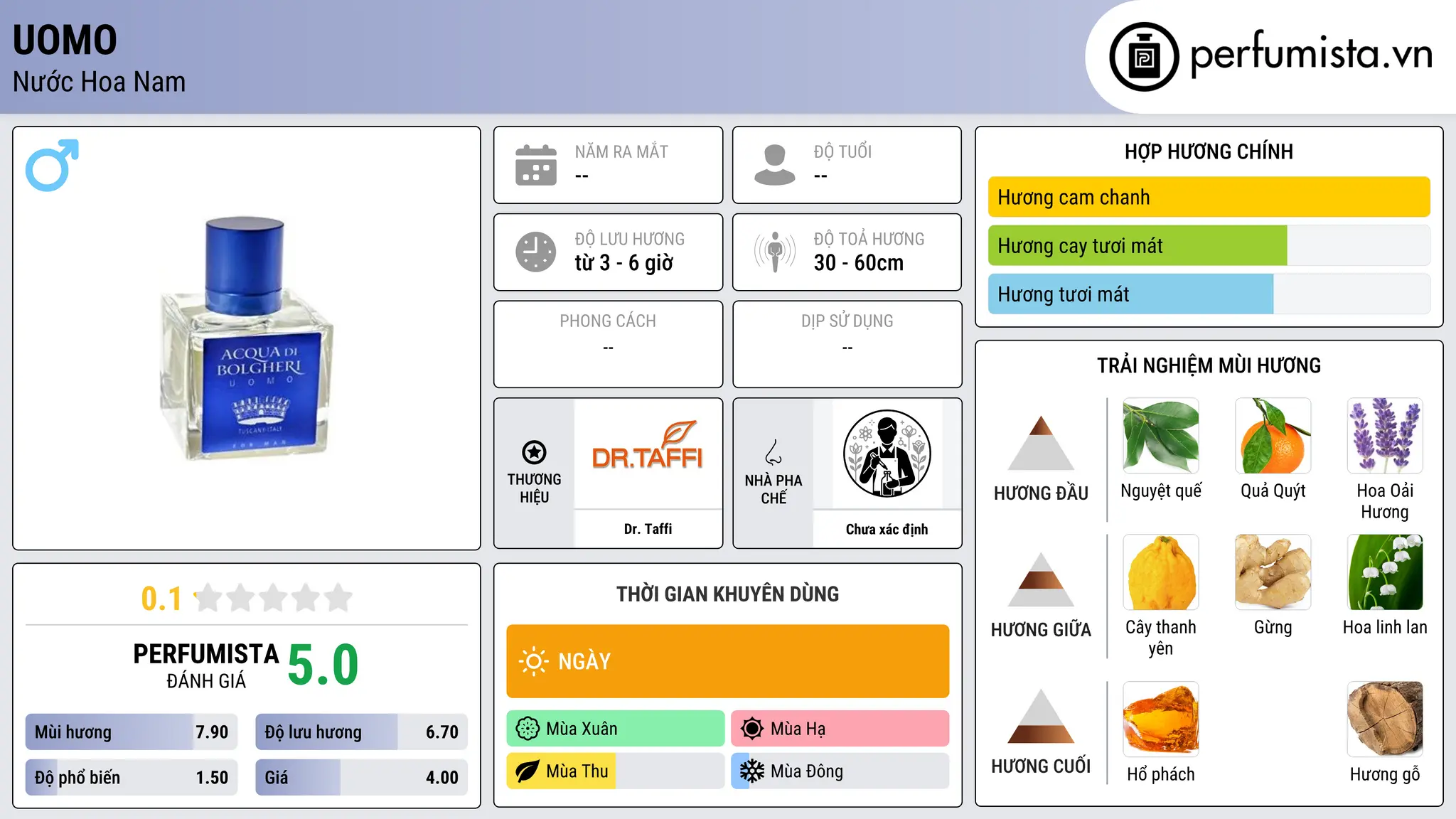Viewport: 1456px width, 819px height.
Task: Click the Perfumista Đánh giá label
Action: pyautogui.click(x=206, y=665)
